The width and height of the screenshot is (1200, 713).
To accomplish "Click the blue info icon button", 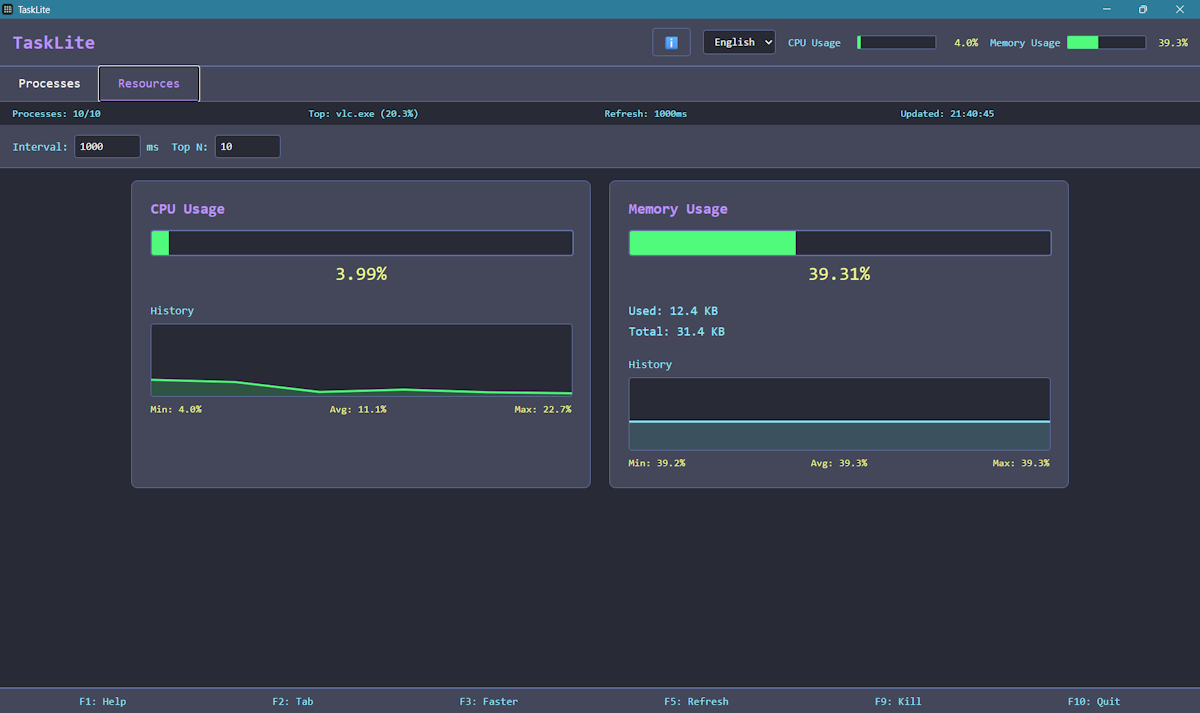I will [x=671, y=42].
